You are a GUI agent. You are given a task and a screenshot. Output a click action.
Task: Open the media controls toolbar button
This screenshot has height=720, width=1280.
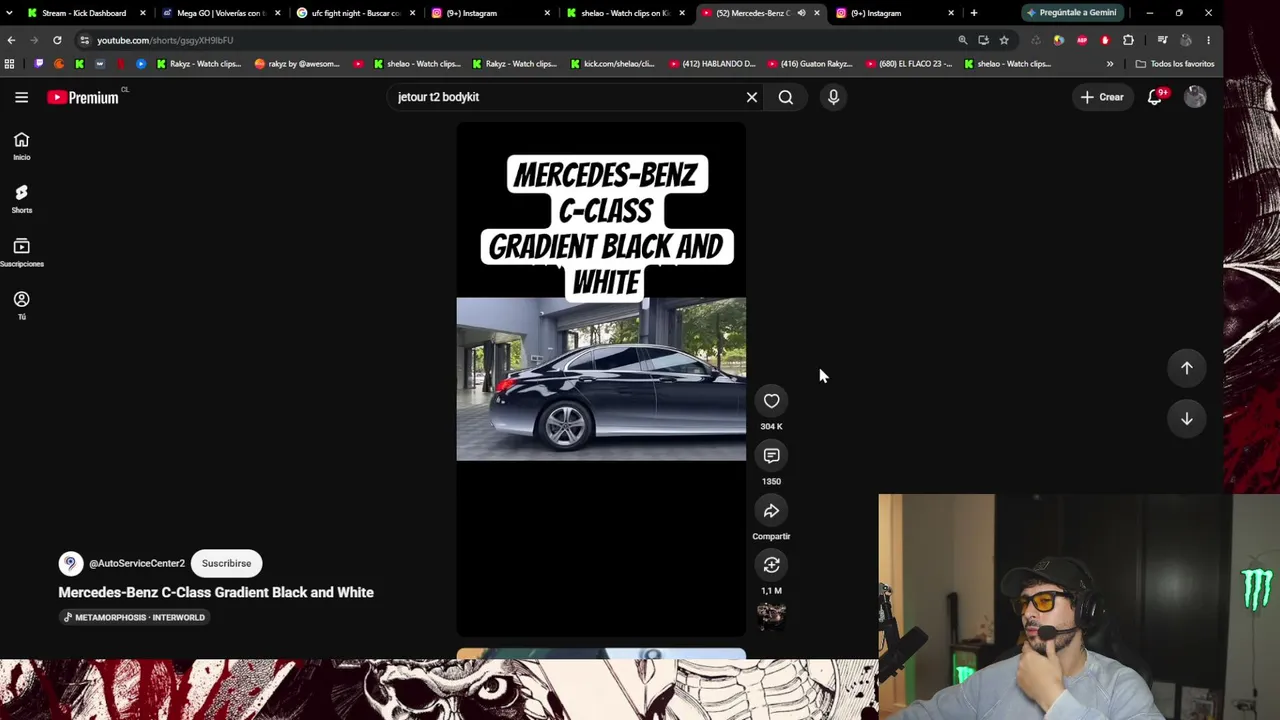(x=1162, y=40)
